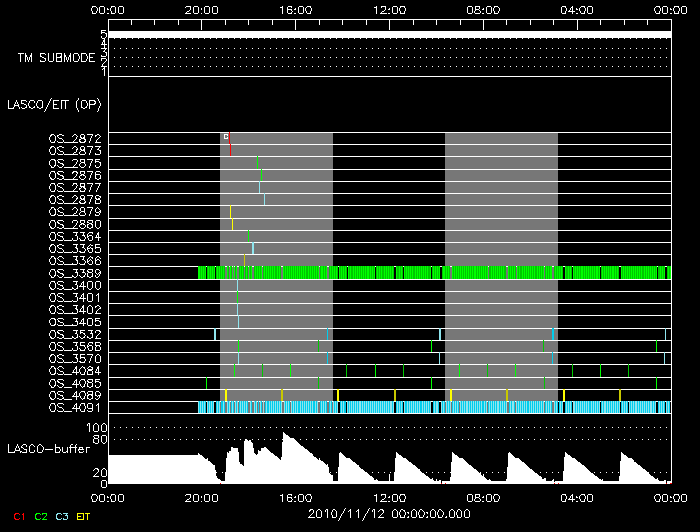Click the TM SUBMODE axis label

[x=57, y=58]
